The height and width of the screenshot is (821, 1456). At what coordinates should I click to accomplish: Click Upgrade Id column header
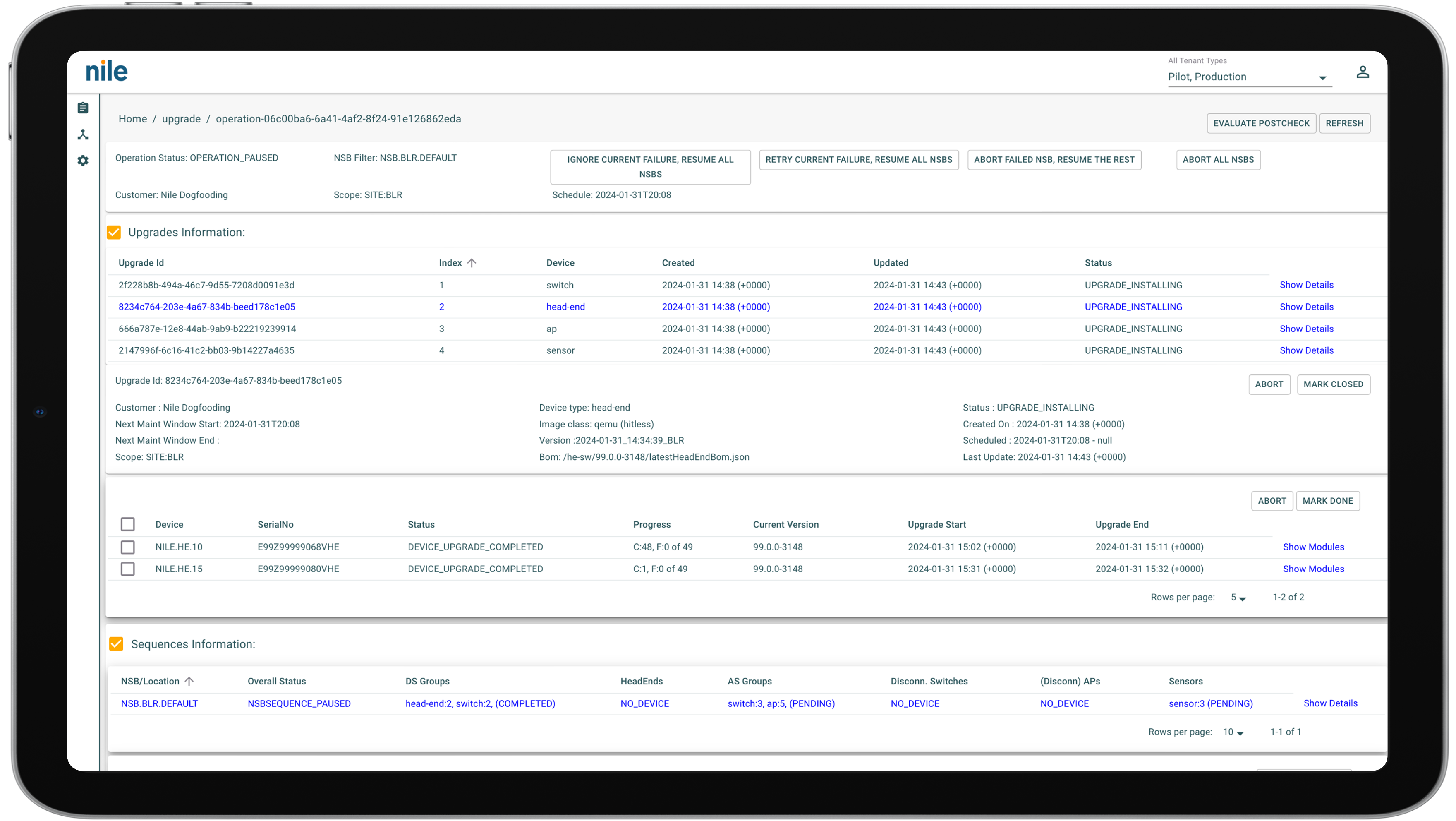pyautogui.click(x=141, y=263)
